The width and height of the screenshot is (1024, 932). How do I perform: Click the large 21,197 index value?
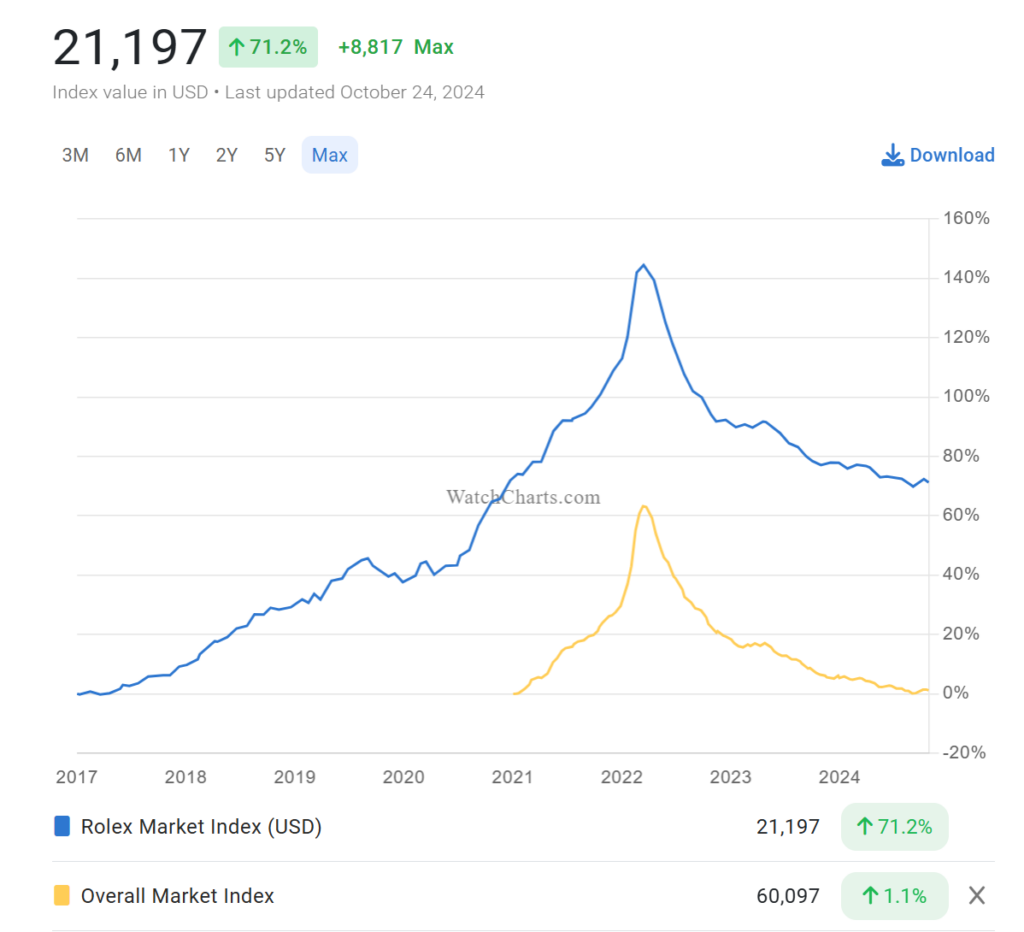coord(129,48)
